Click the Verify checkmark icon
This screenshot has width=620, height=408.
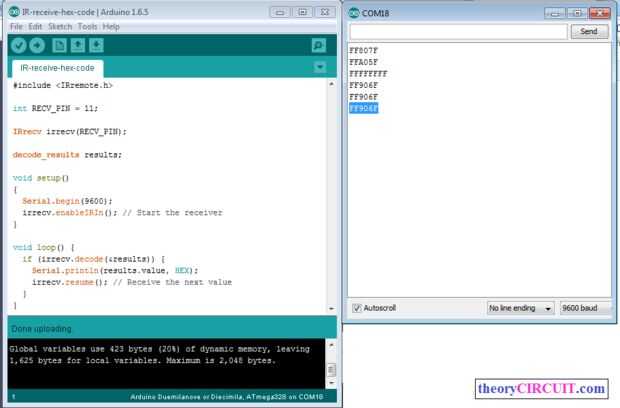point(18,45)
